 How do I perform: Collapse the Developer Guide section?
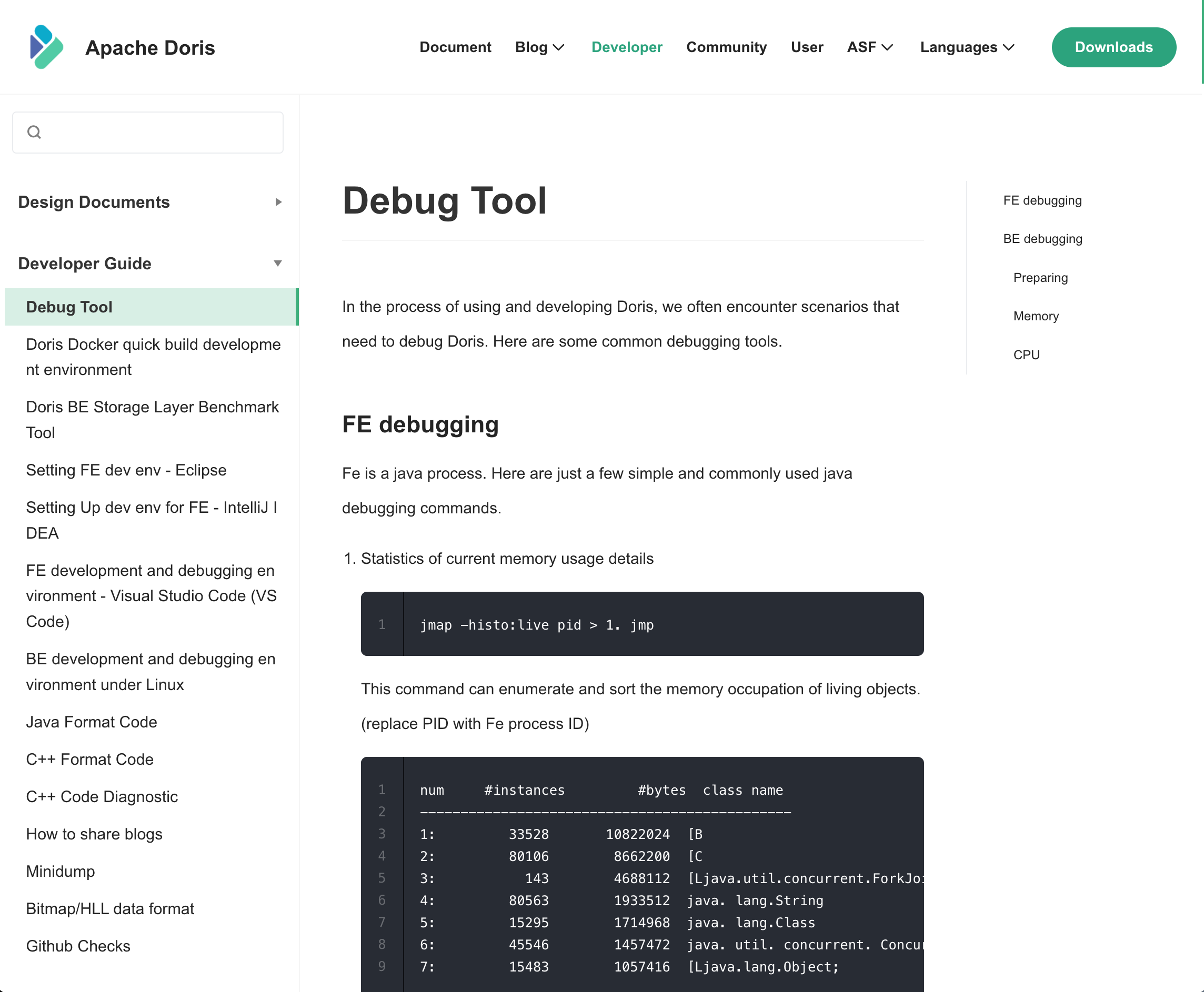151,264
